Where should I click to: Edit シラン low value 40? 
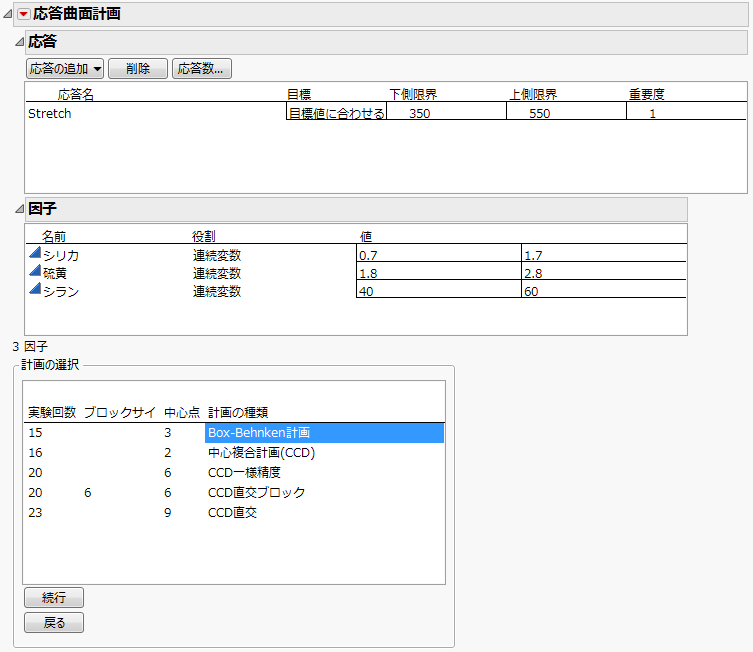coord(438,290)
